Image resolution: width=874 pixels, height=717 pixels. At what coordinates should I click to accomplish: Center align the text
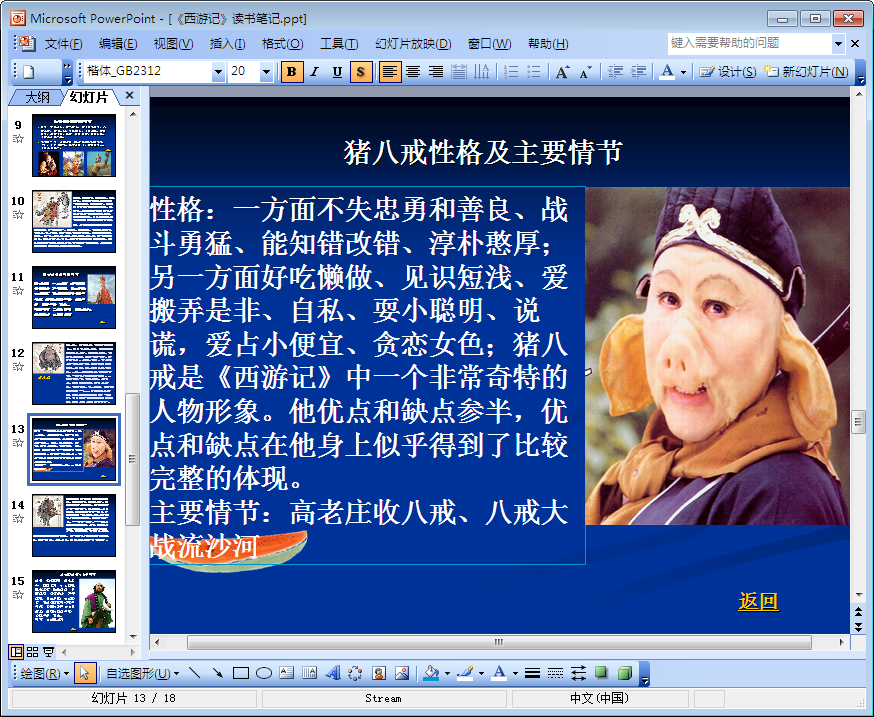413,71
